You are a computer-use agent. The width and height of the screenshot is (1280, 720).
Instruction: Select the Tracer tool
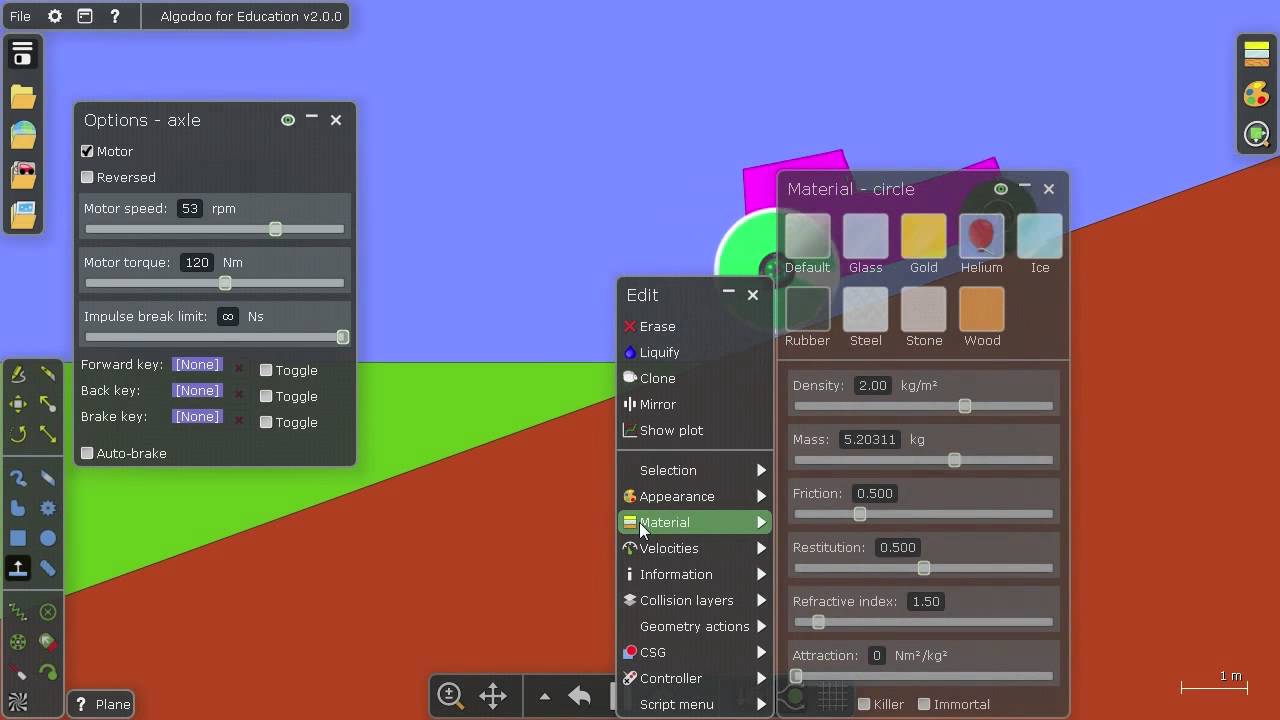coord(48,672)
